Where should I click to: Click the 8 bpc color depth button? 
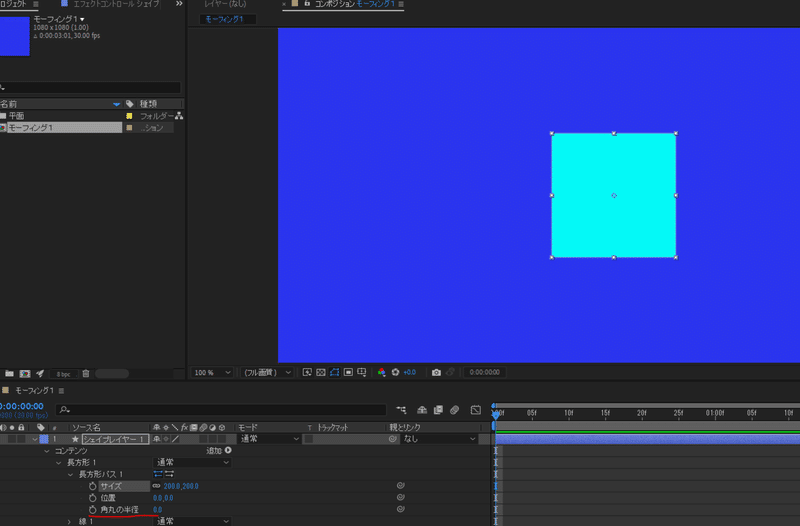64,374
